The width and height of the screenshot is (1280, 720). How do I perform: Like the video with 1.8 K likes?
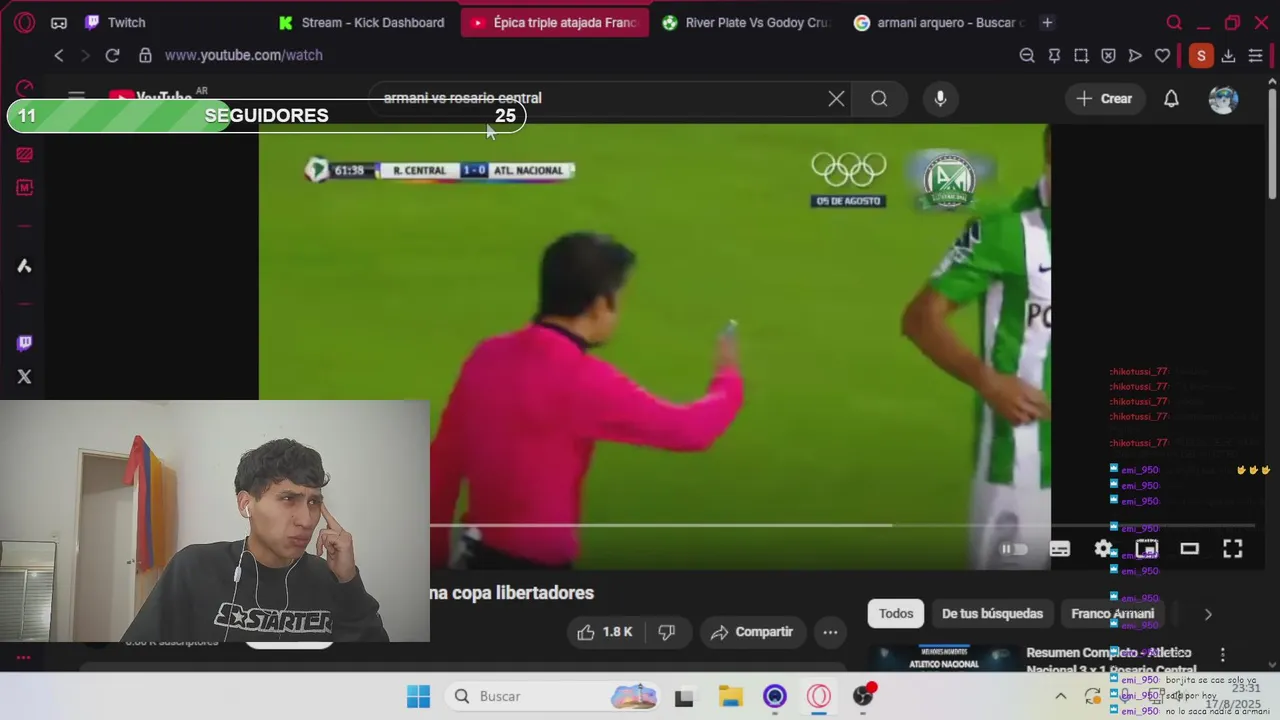point(605,632)
